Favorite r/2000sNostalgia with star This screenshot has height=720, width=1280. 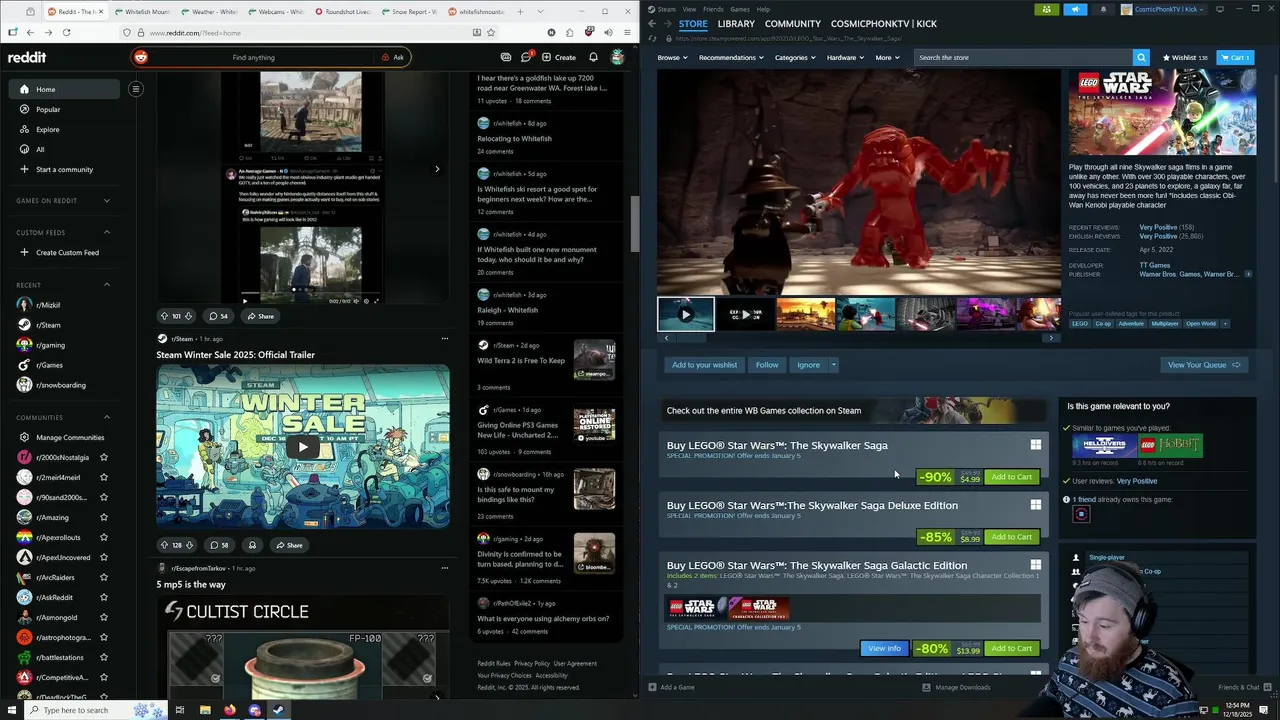pyautogui.click(x=103, y=457)
